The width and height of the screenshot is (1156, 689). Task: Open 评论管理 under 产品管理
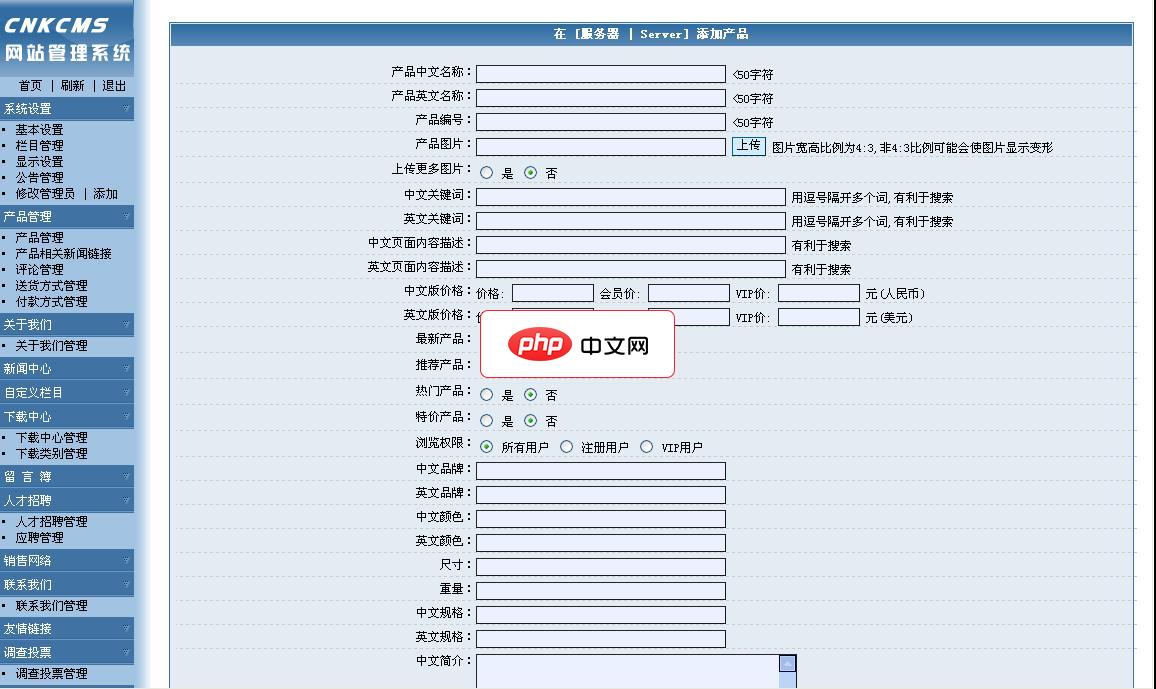[37, 269]
